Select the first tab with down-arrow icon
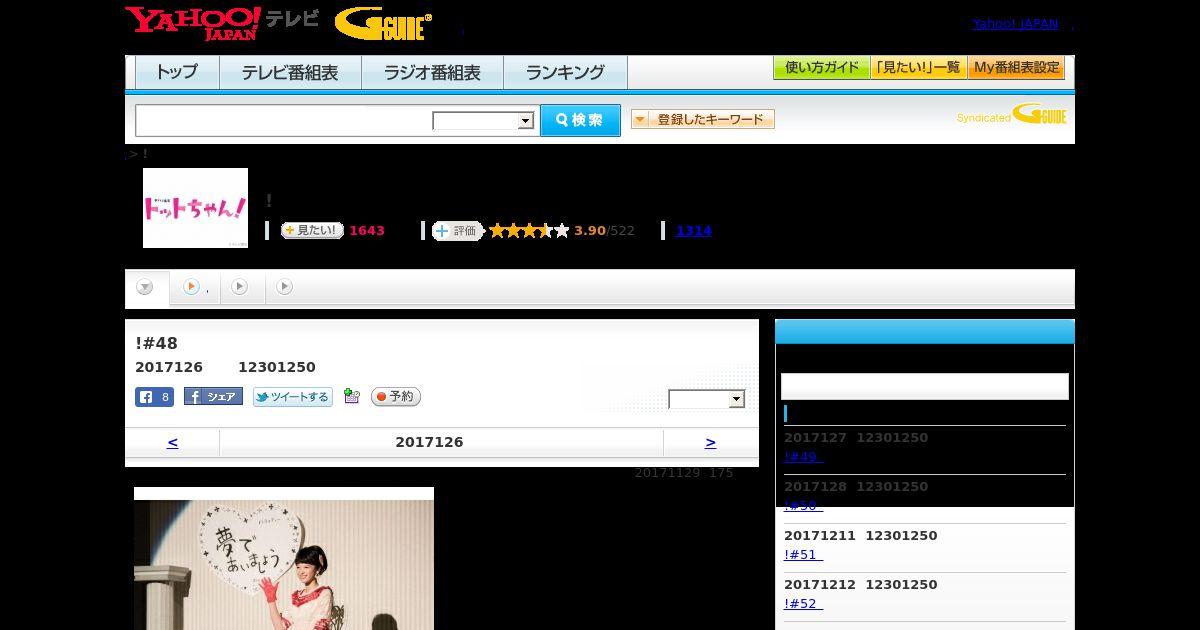1200x630 pixels. click(146, 288)
